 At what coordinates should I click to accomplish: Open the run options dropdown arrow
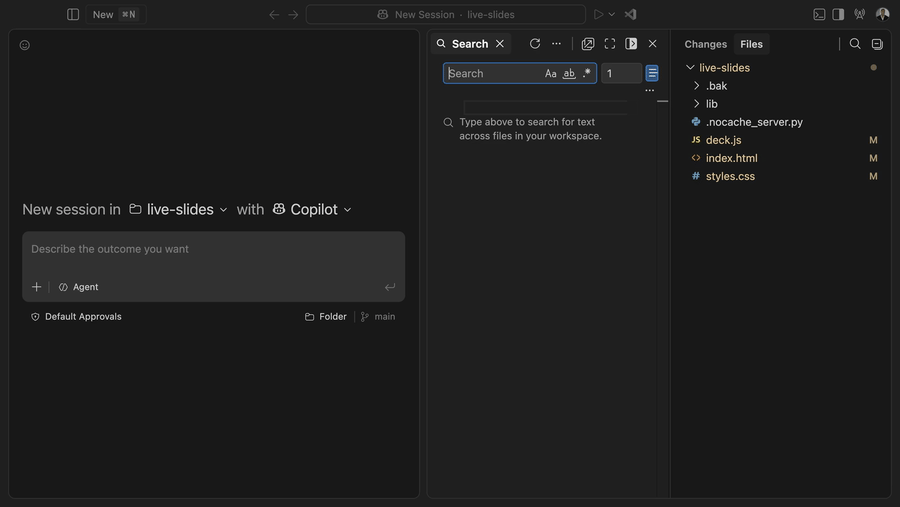point(612,14)
